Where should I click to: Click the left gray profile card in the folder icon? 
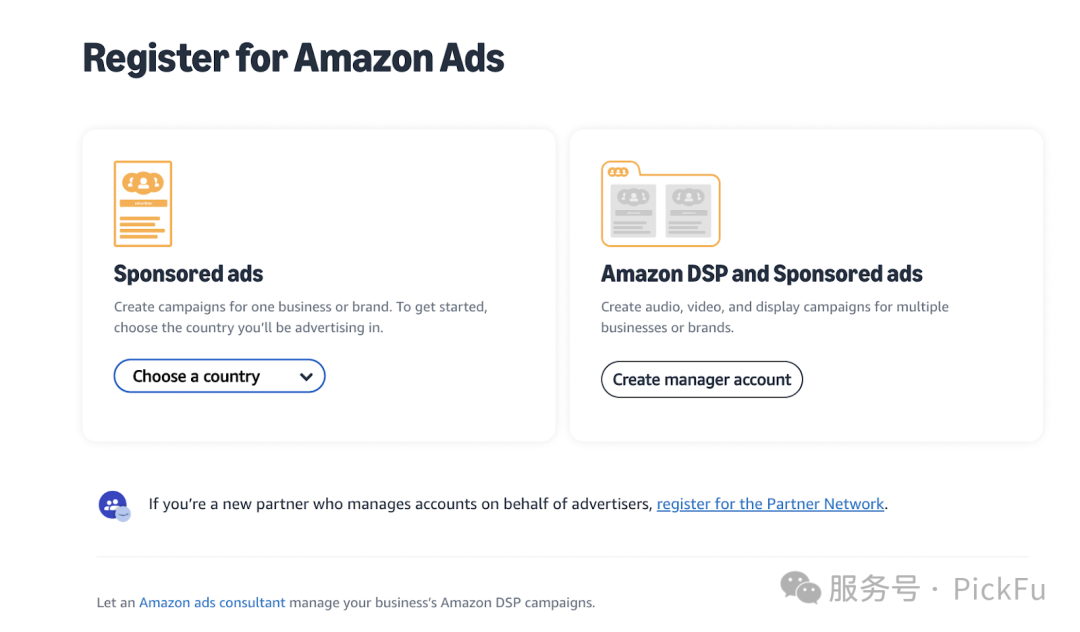tap(632, 210)
